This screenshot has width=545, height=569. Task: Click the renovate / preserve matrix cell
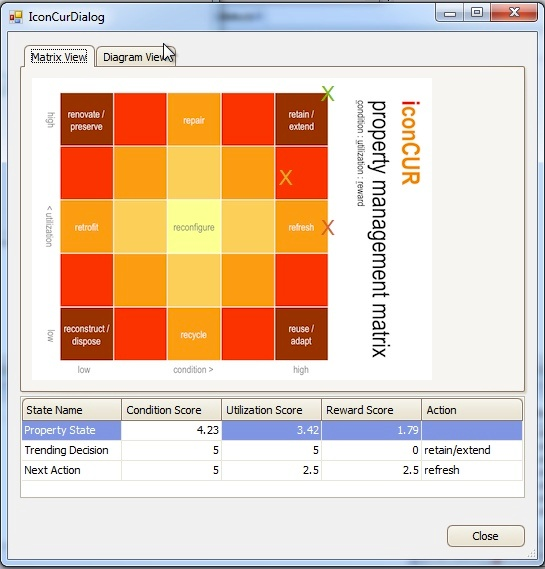pyautogui.click(x=86, y=120)
